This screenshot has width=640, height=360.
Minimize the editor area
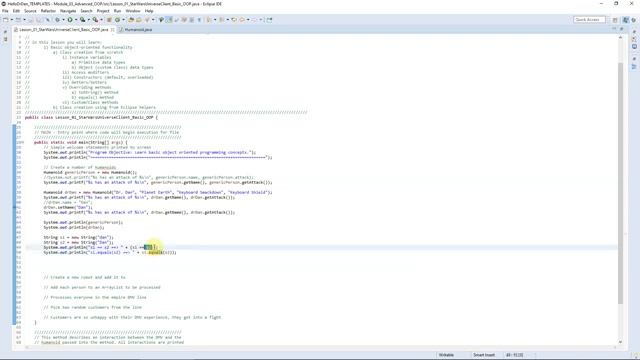pyautogui.click(x=614, y=29)
